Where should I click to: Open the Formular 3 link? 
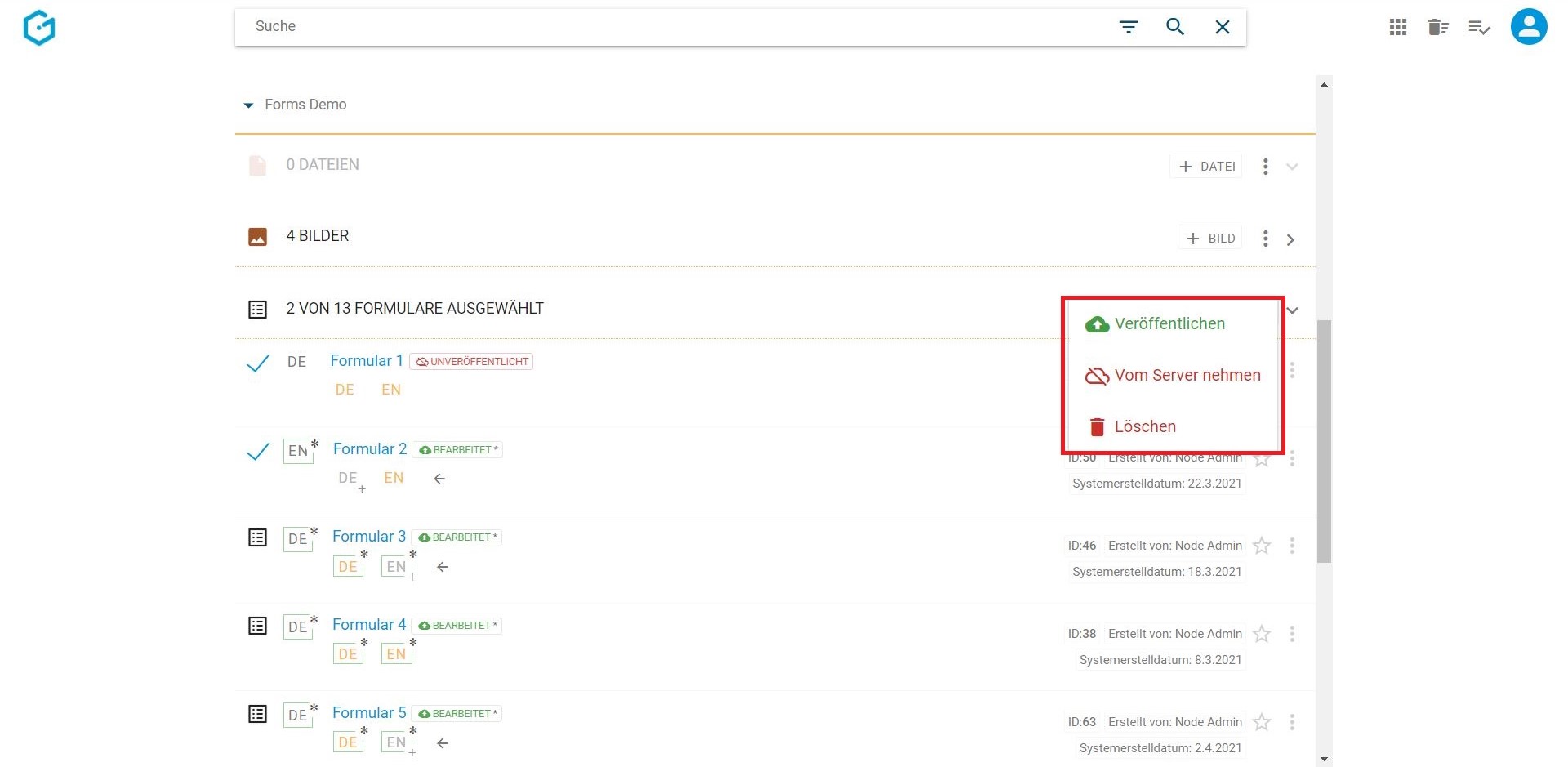(x=368, y=537)
